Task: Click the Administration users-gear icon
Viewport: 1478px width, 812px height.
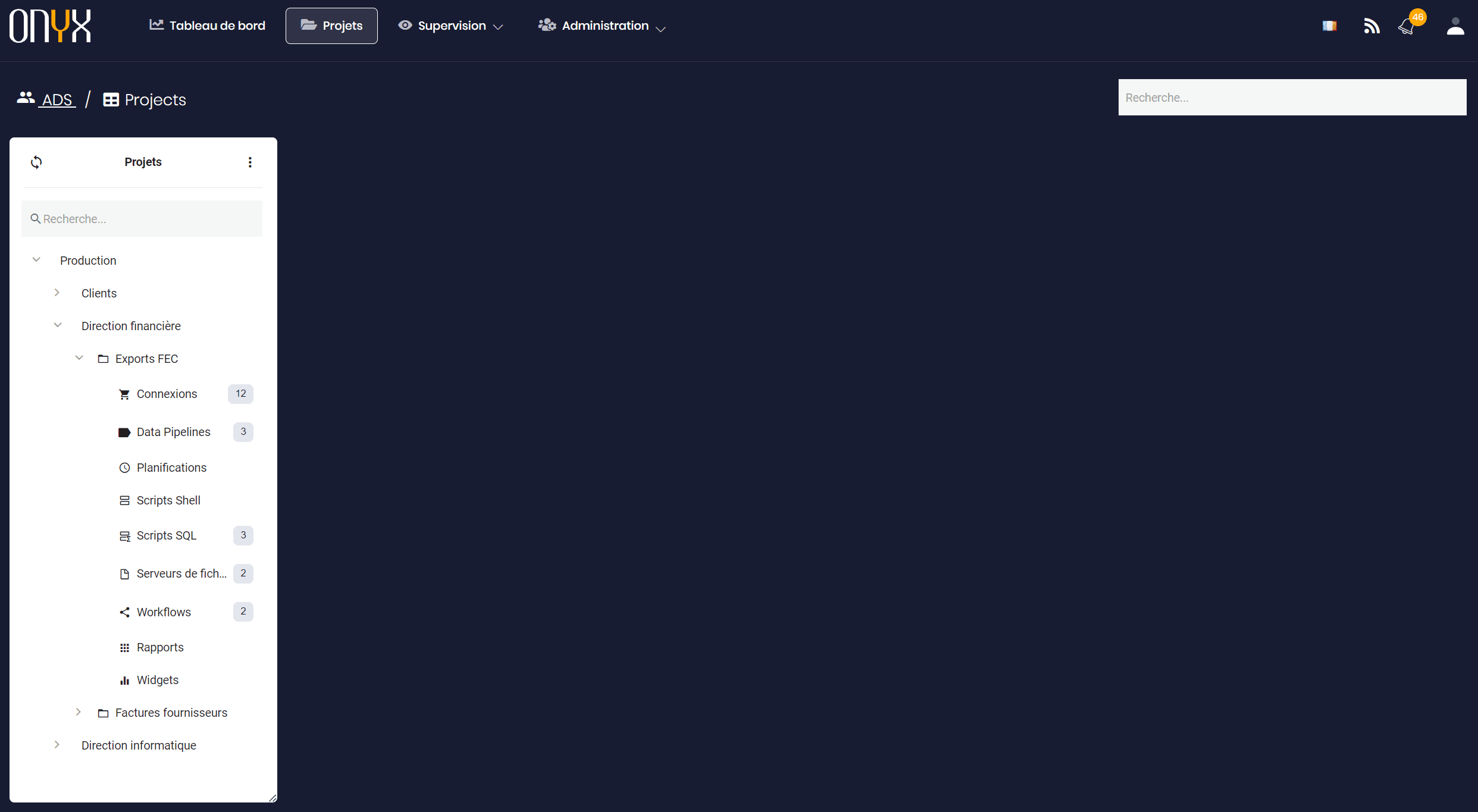Action: coord(547,25)
